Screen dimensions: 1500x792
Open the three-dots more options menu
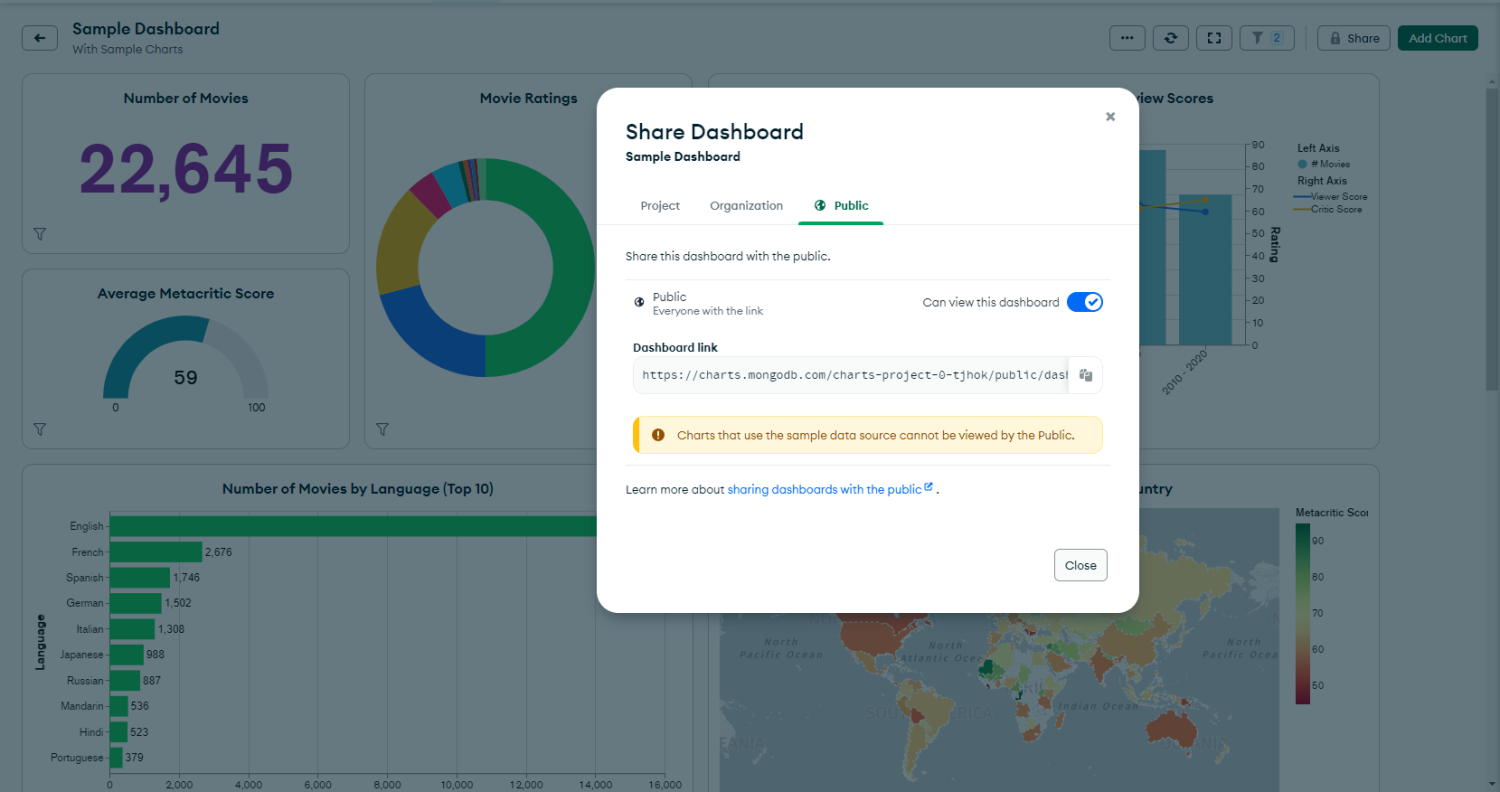1127,38
